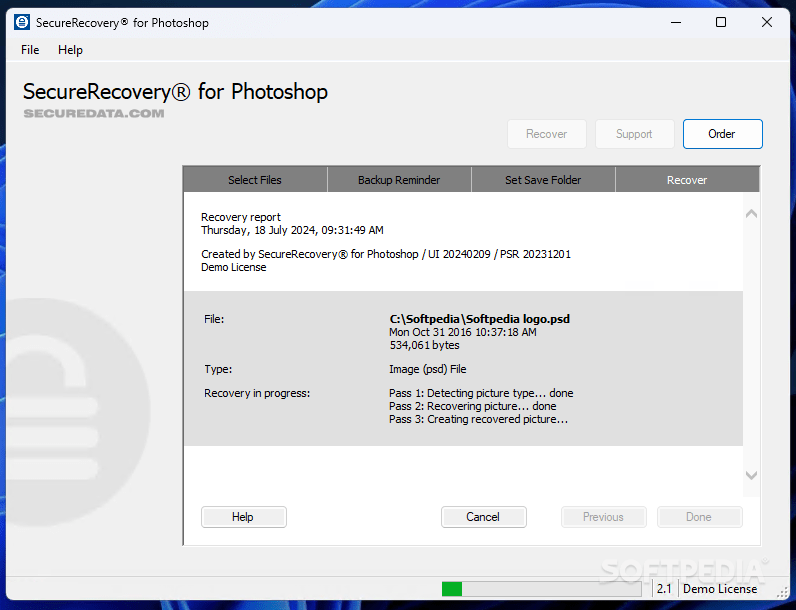Click the Order button
This screenshot has height=610, width=796.
[x=722, y=134]
